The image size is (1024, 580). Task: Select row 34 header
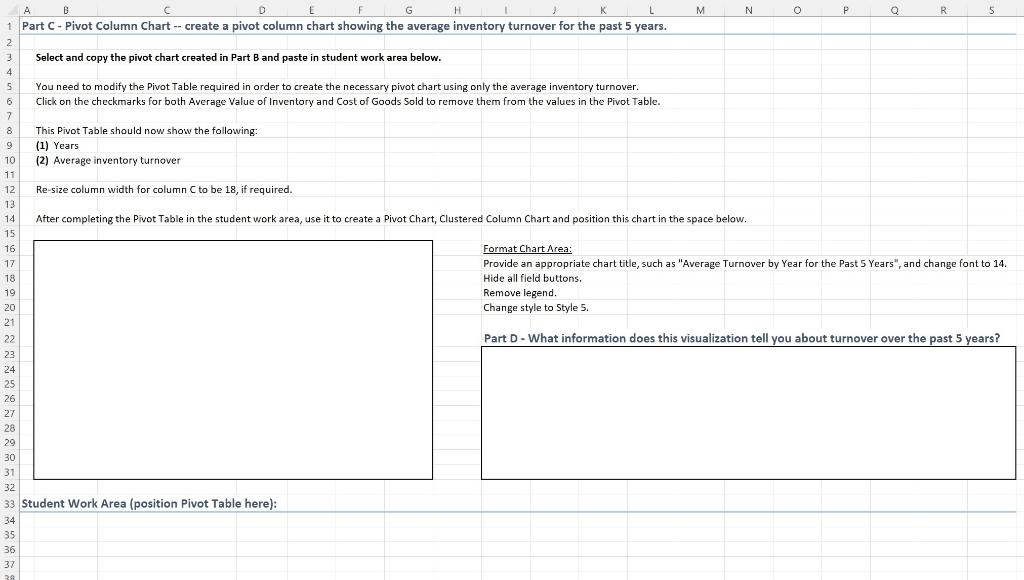coord(10,520)
